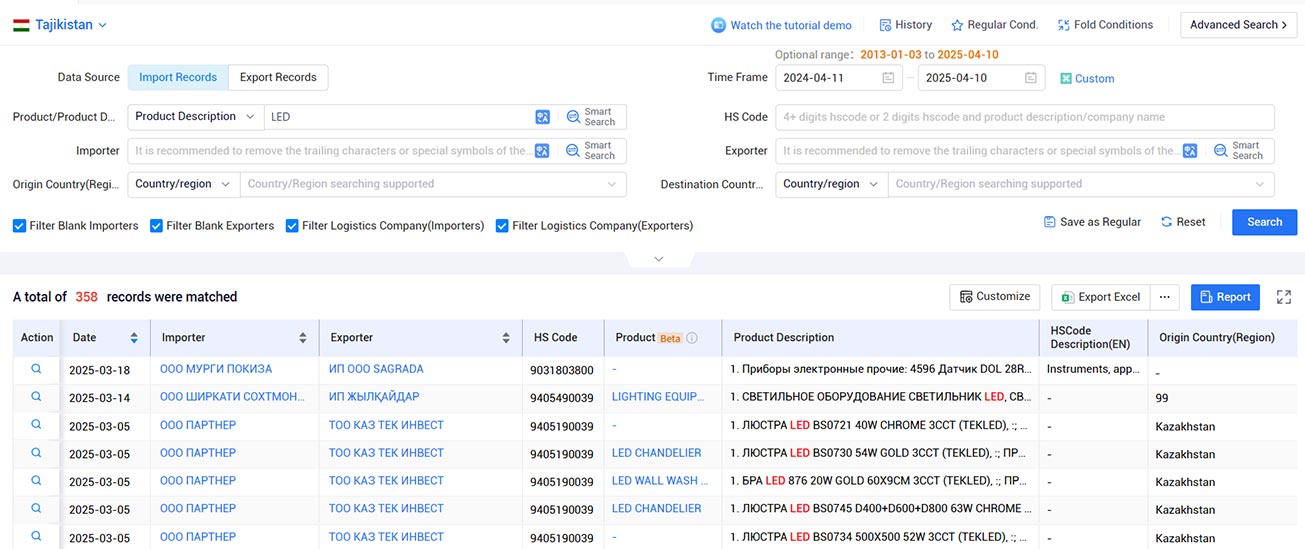Click the Origin Country(Region) column header
The image size is (1305, 549).
[x=1217, y=338]
